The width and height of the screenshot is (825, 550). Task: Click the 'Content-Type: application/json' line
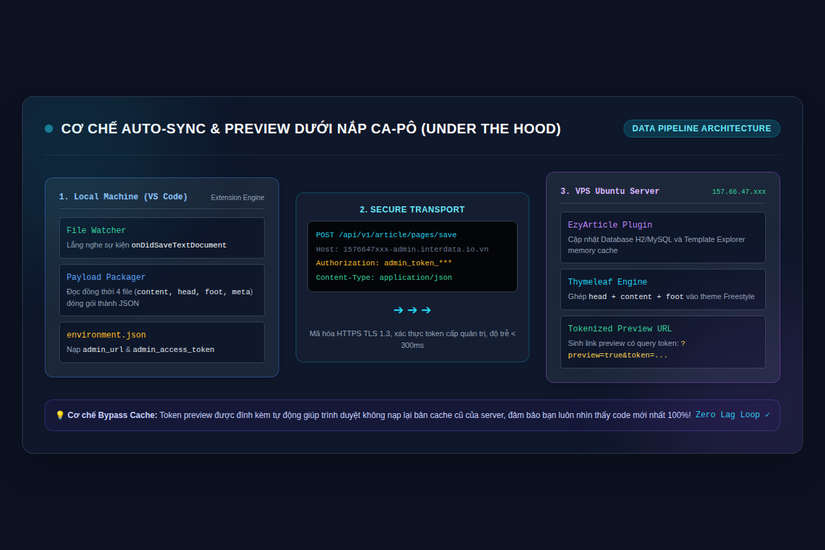click(x=384, y=277)
